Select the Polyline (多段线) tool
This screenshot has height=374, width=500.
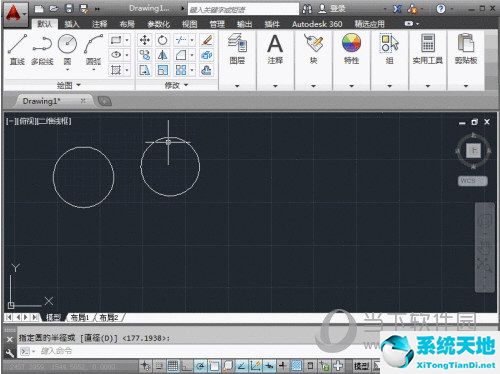42,49
